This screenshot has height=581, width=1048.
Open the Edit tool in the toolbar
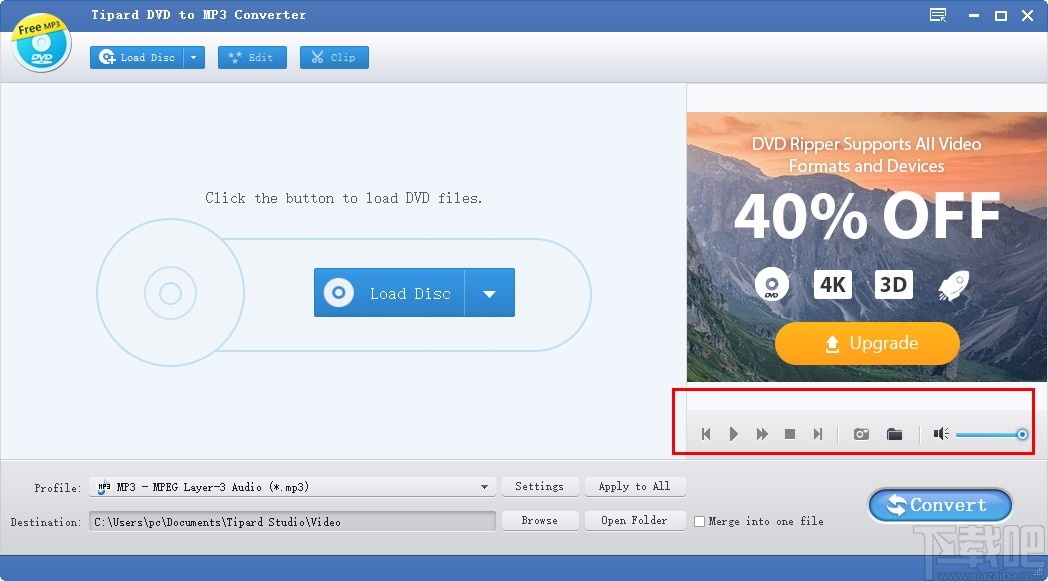[x=252, y=57]
